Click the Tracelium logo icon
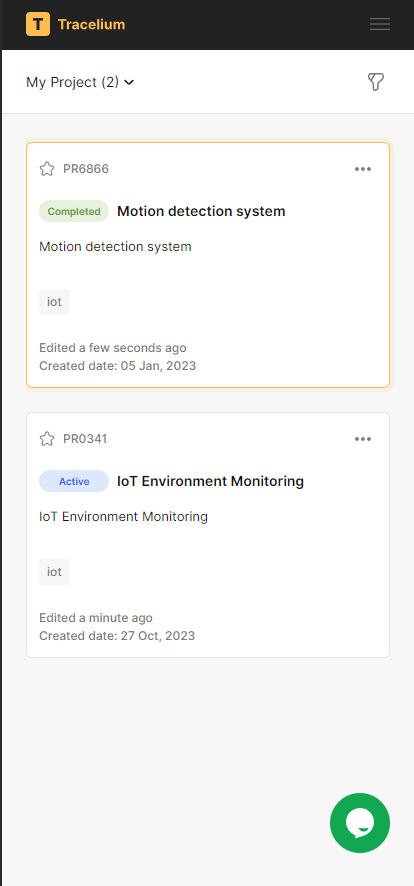 [x=38, y=24]
